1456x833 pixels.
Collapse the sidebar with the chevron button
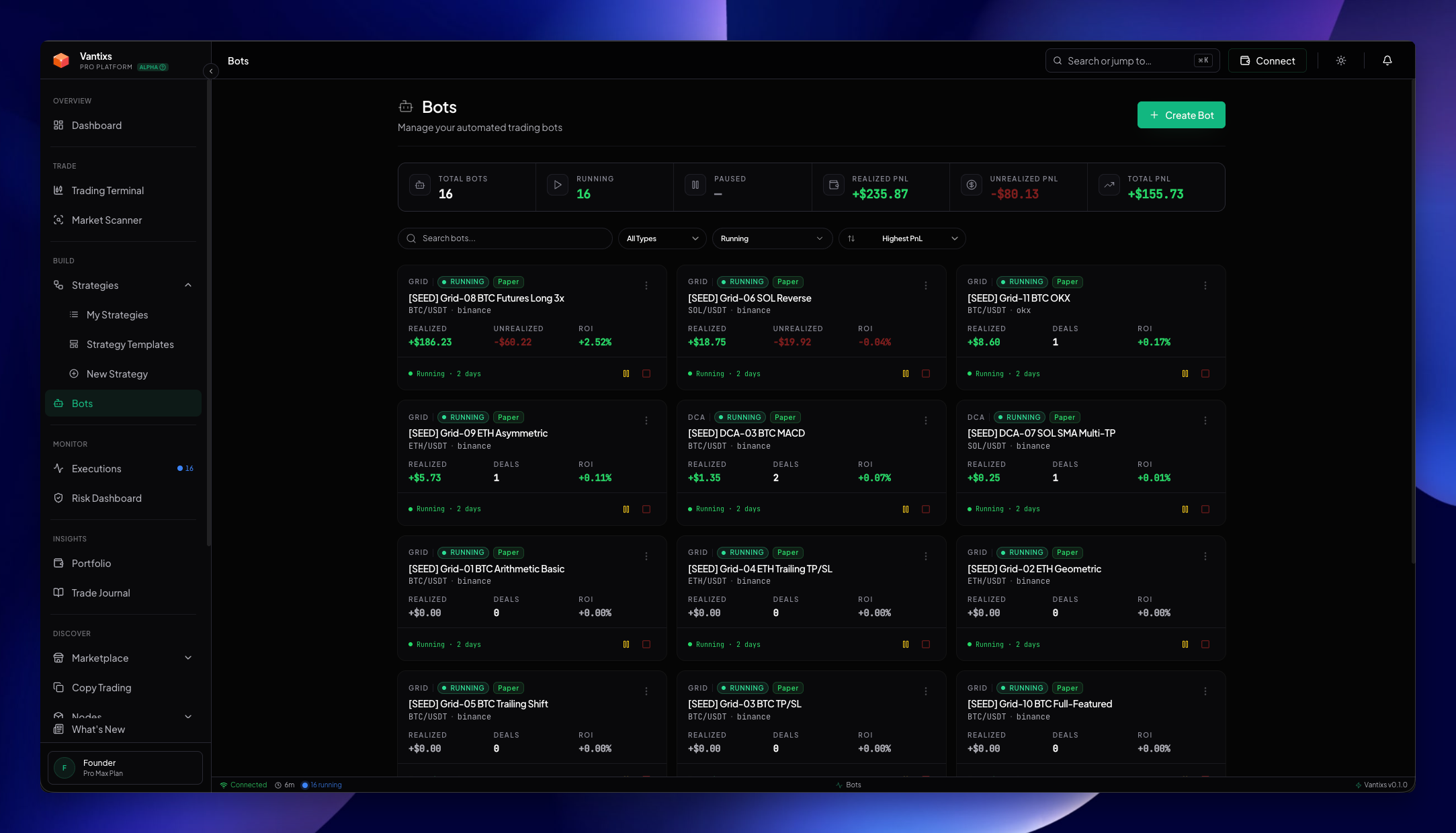[211, 71]
